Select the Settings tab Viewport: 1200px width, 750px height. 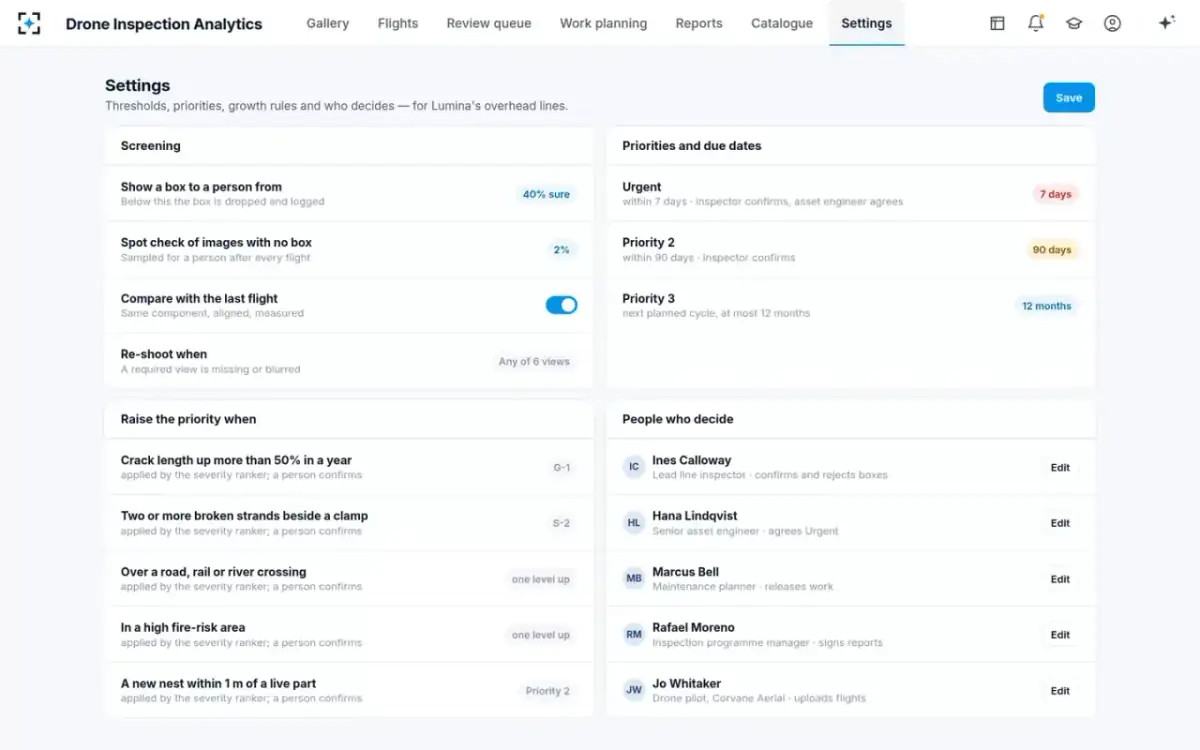coord(866,23)
